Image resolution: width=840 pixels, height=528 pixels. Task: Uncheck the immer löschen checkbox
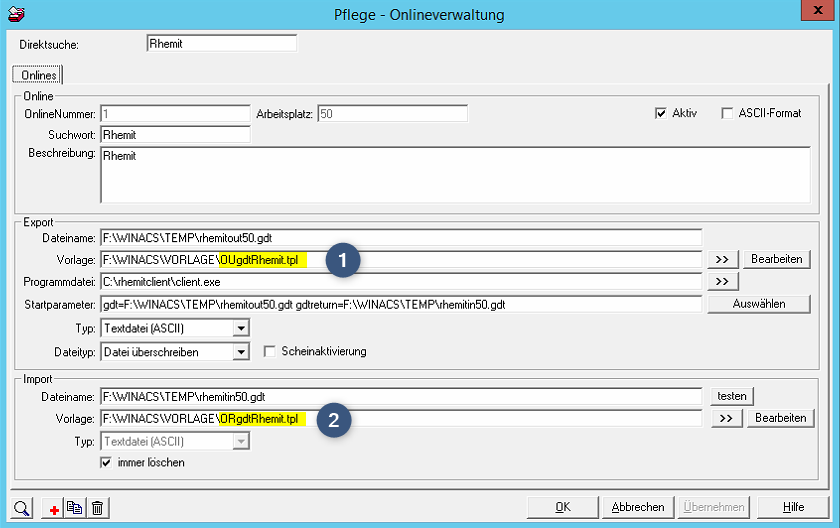106,463
